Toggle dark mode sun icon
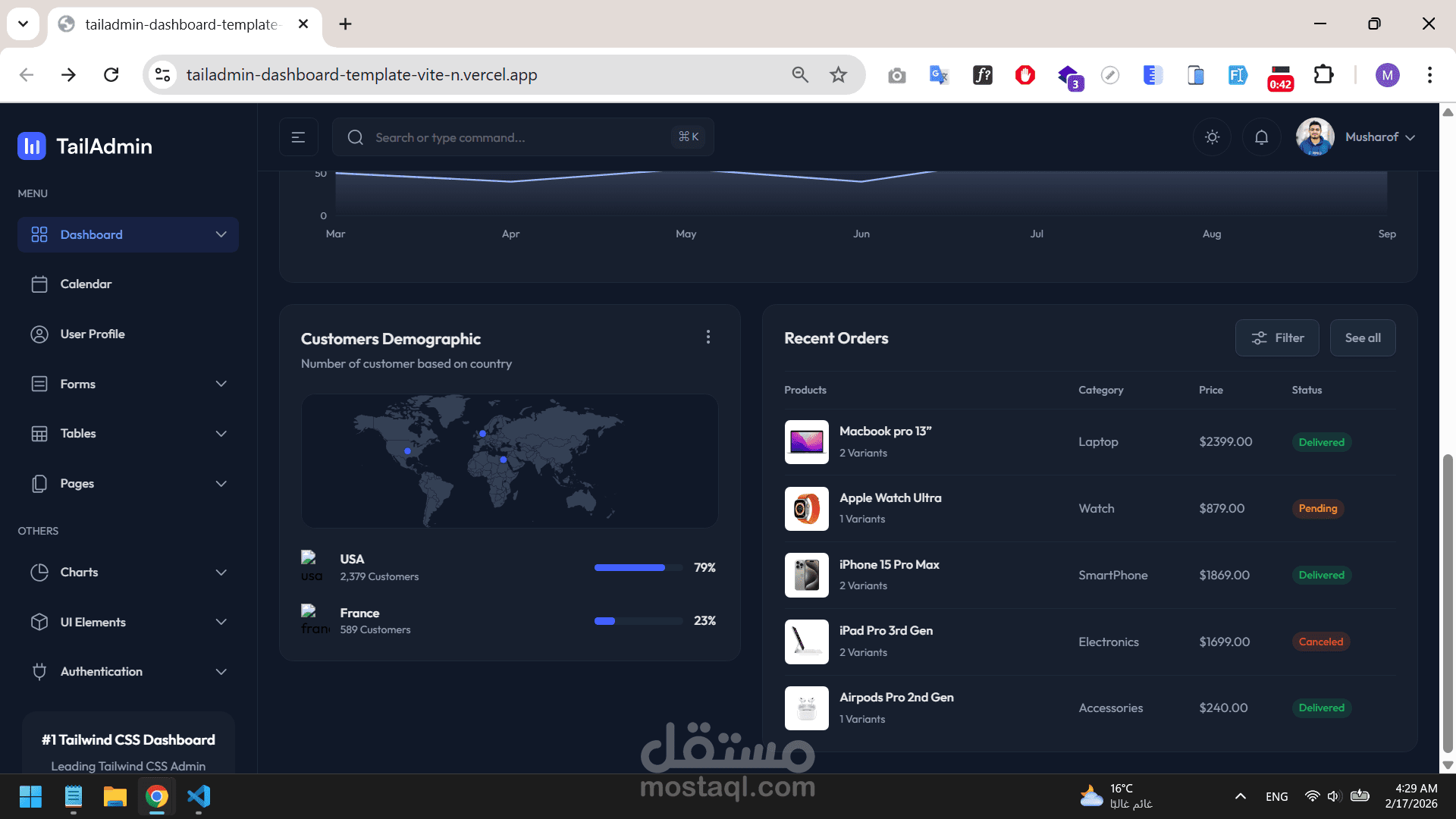Image resolution: width=1456 pixels, height=819 pixels. pyautogui.click(x=1212, y=137)
